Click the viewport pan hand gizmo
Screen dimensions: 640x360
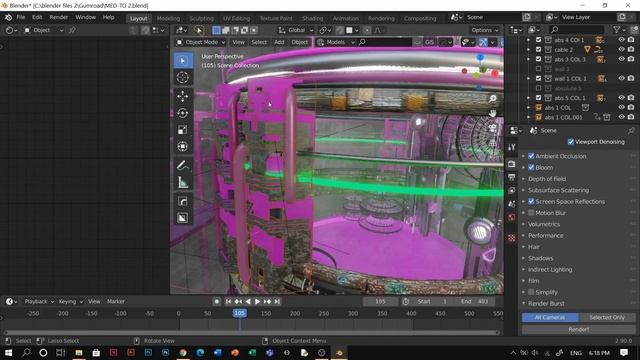tap(493, 113)
